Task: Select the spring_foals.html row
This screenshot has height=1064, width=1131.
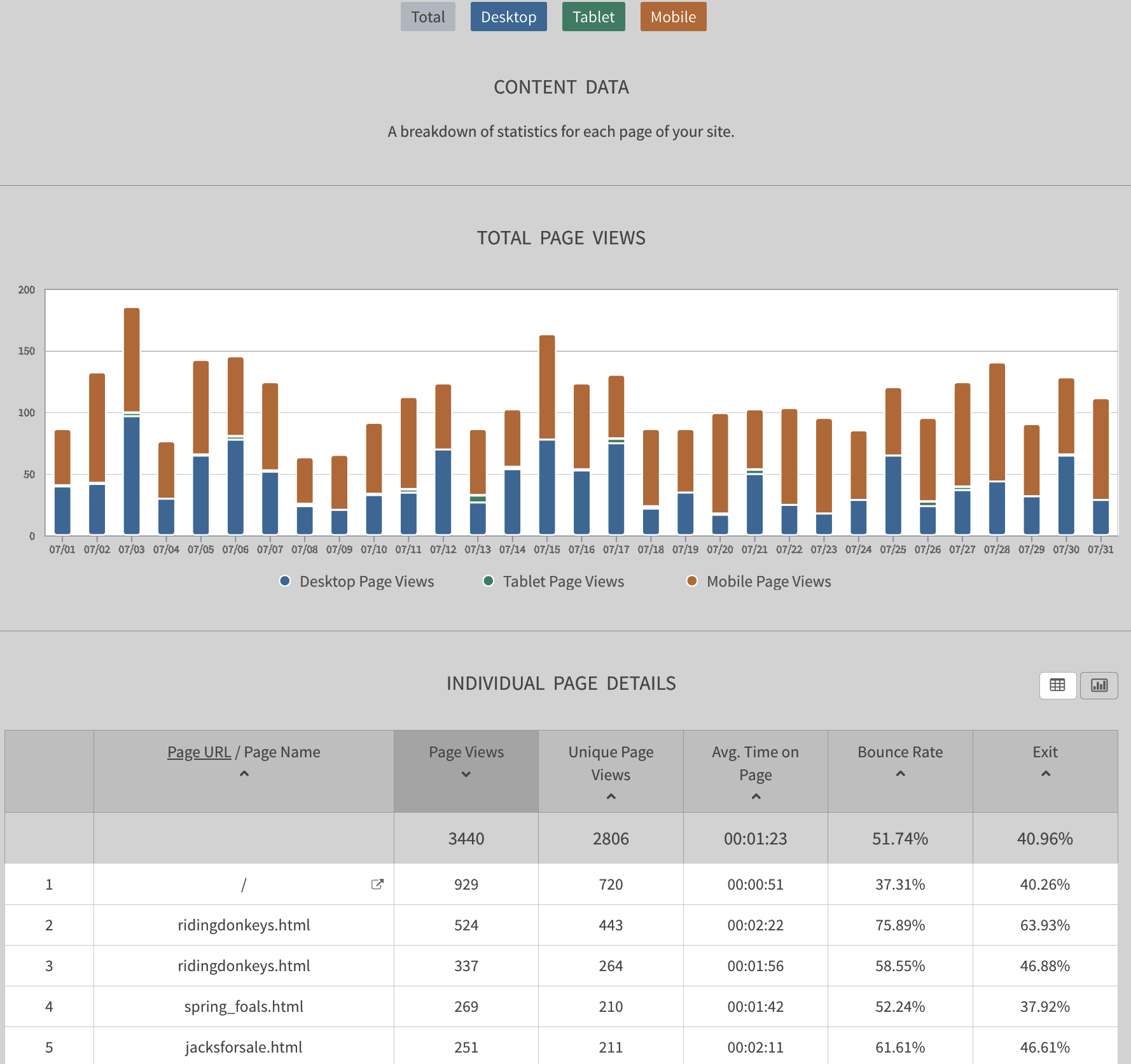Action: tap(244, 1006)
